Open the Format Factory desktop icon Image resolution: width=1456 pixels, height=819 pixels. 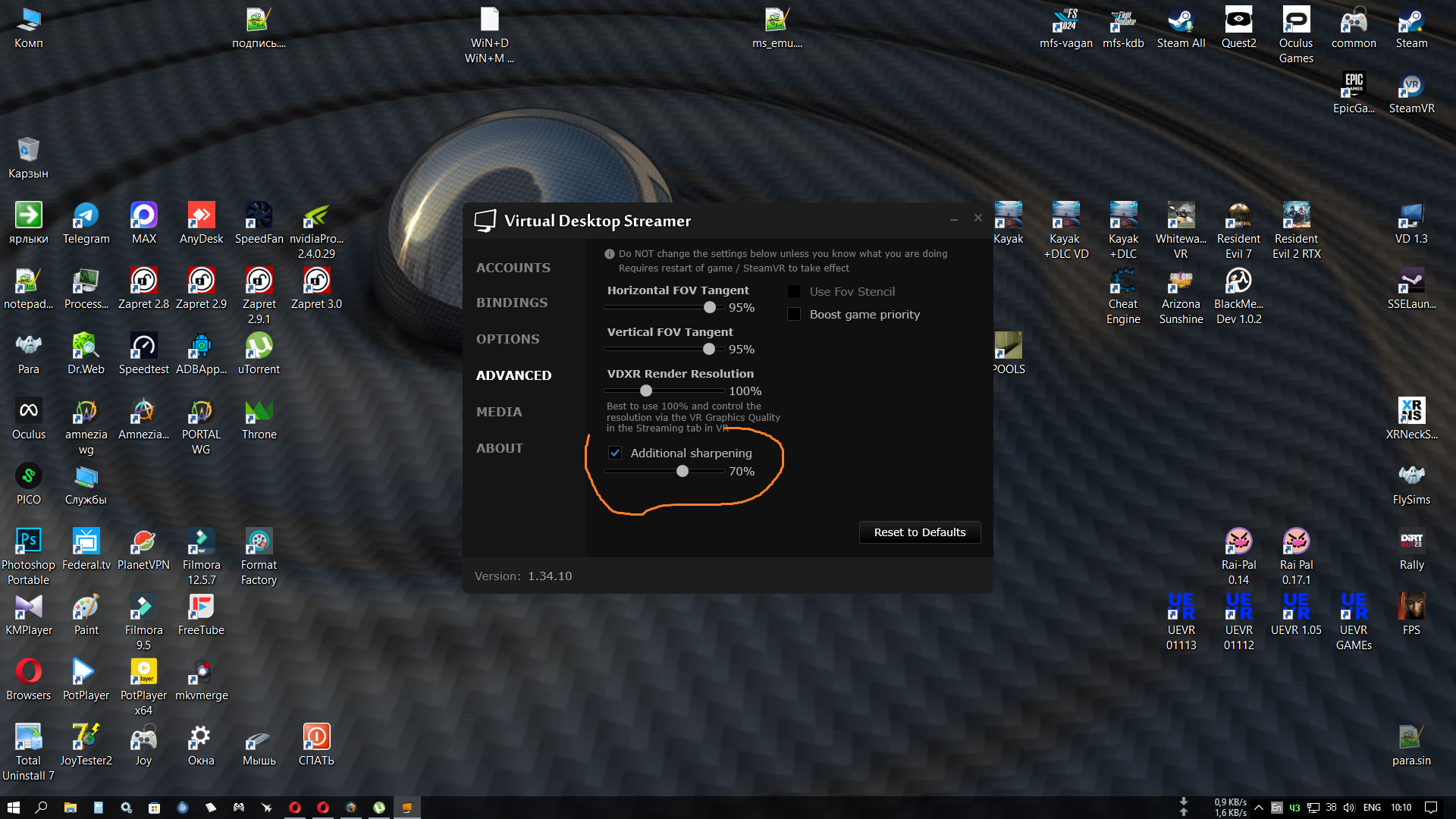[259, 542]
